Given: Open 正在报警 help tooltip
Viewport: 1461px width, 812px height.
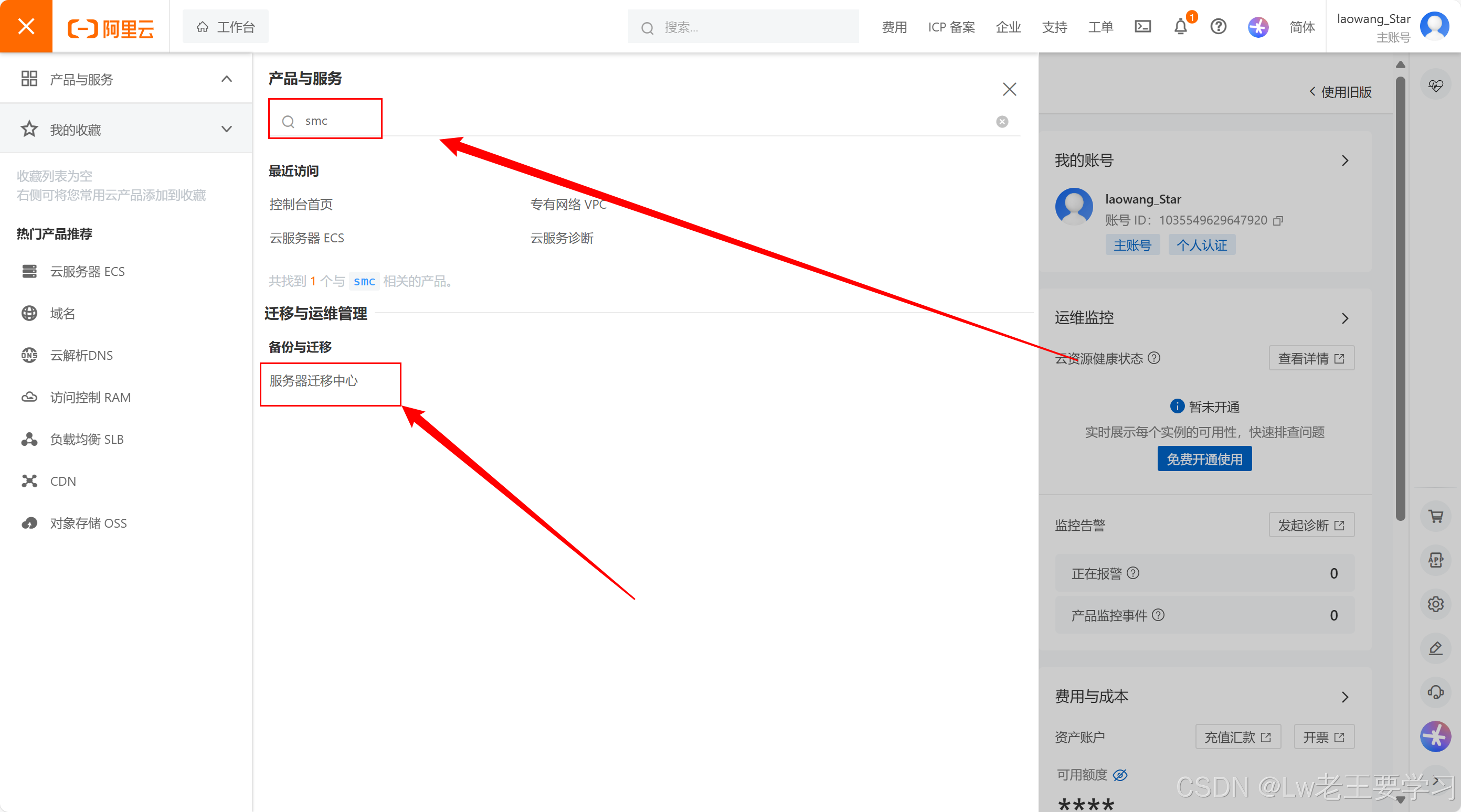Looking at the screenshot, I should (x=1132, y=573).
